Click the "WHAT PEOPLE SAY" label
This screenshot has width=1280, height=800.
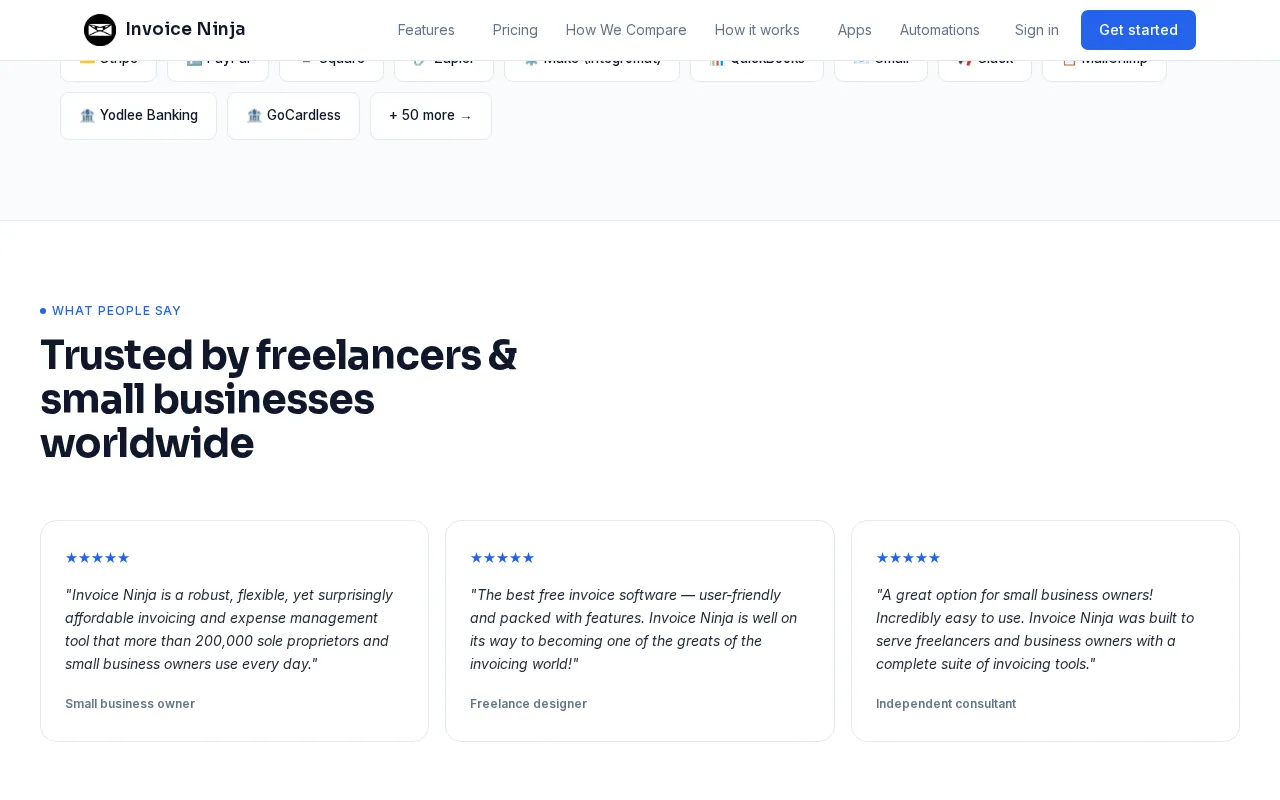116,311
